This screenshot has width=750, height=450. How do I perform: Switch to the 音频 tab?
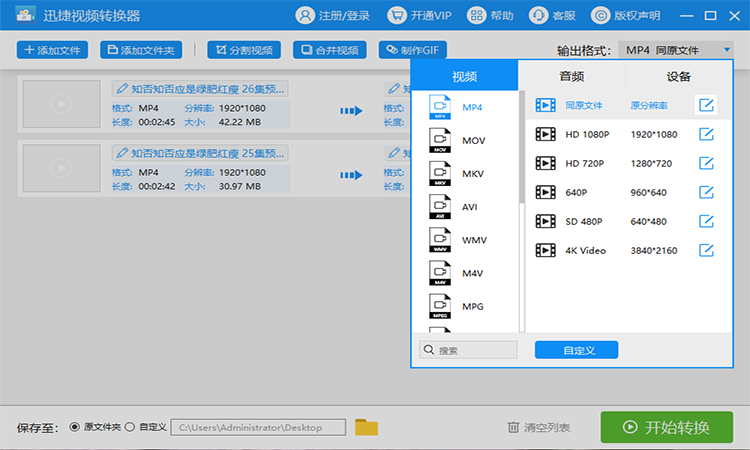[x=571, y=76]
